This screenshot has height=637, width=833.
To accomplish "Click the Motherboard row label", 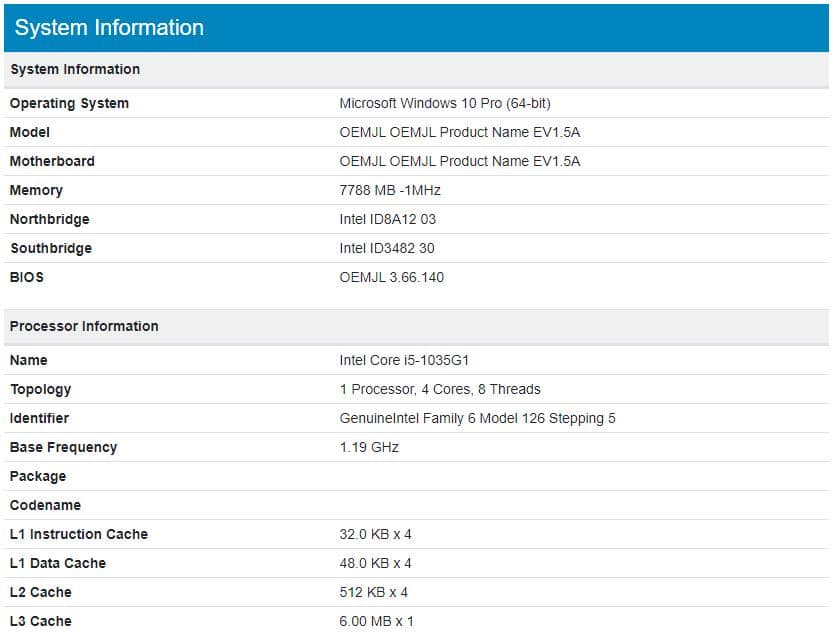I will [x=52, y=162].
